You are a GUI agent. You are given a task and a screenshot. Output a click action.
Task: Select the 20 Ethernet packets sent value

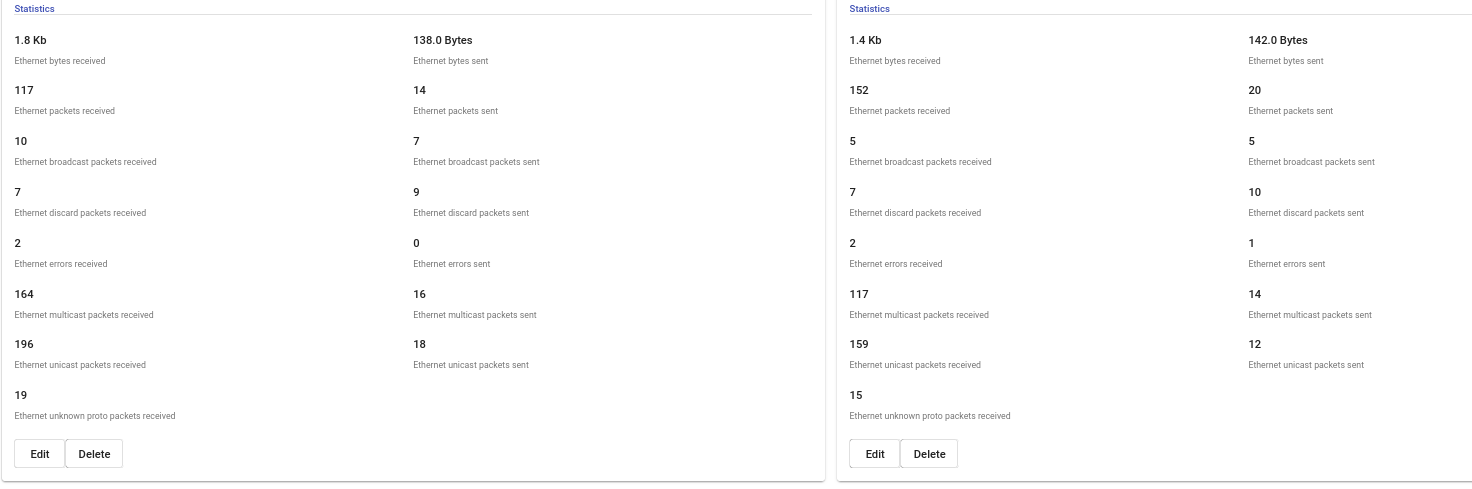click(1255, 91)
